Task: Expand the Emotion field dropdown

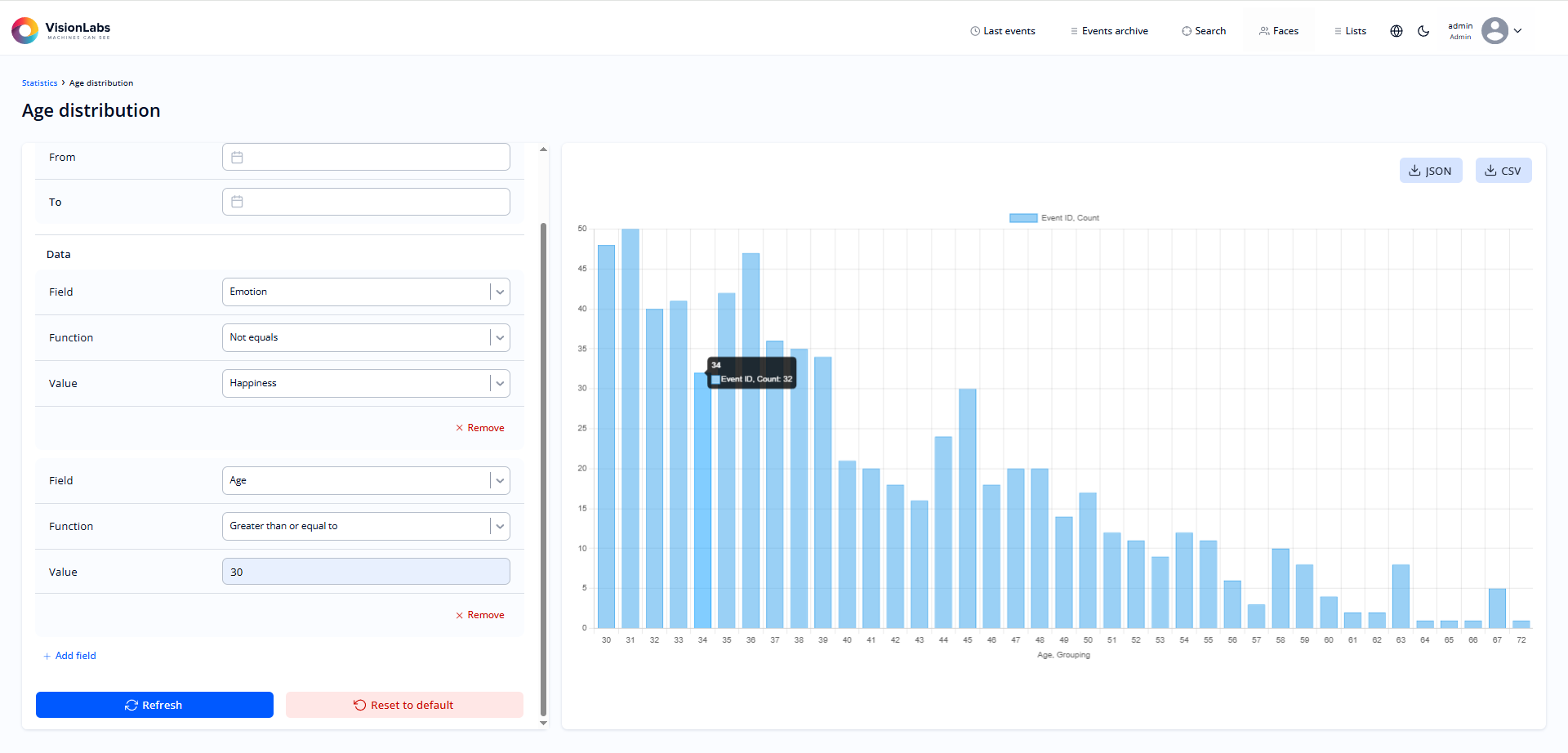Action: [x=500, y=292]
